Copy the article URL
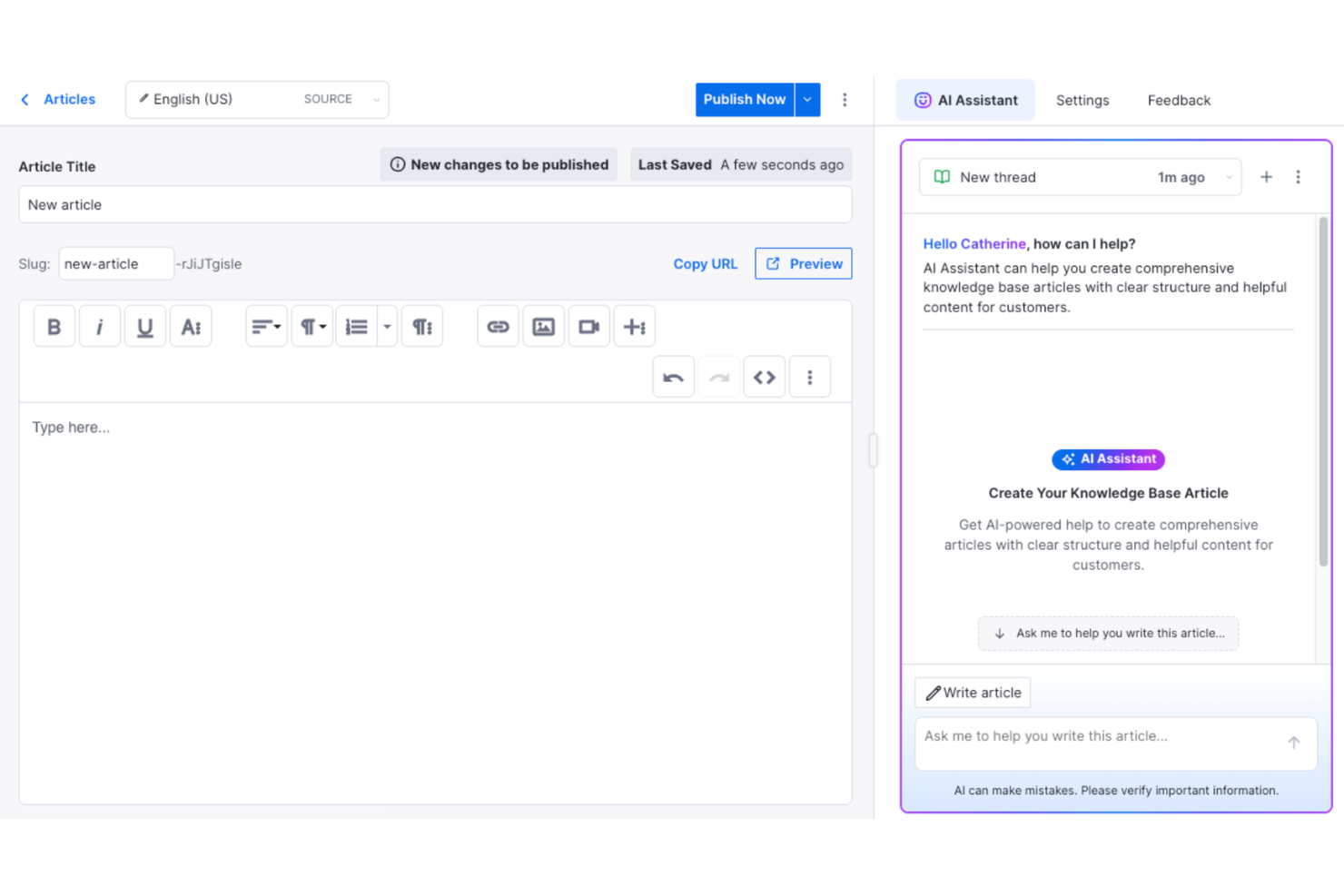Screen dimensions: 1344x896 [705, 263]
